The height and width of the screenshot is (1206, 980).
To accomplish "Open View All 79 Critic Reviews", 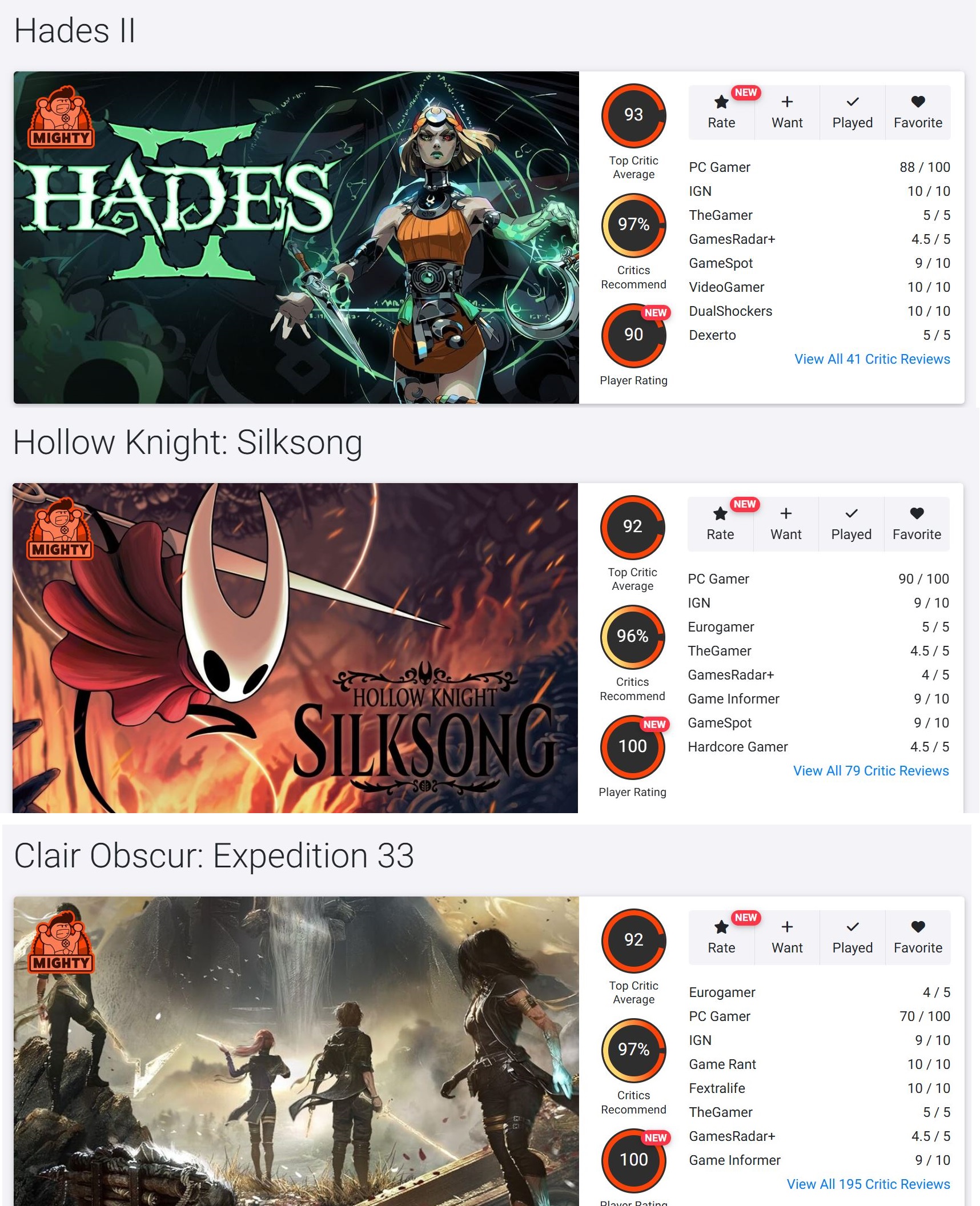I will (x=871, y=771).
